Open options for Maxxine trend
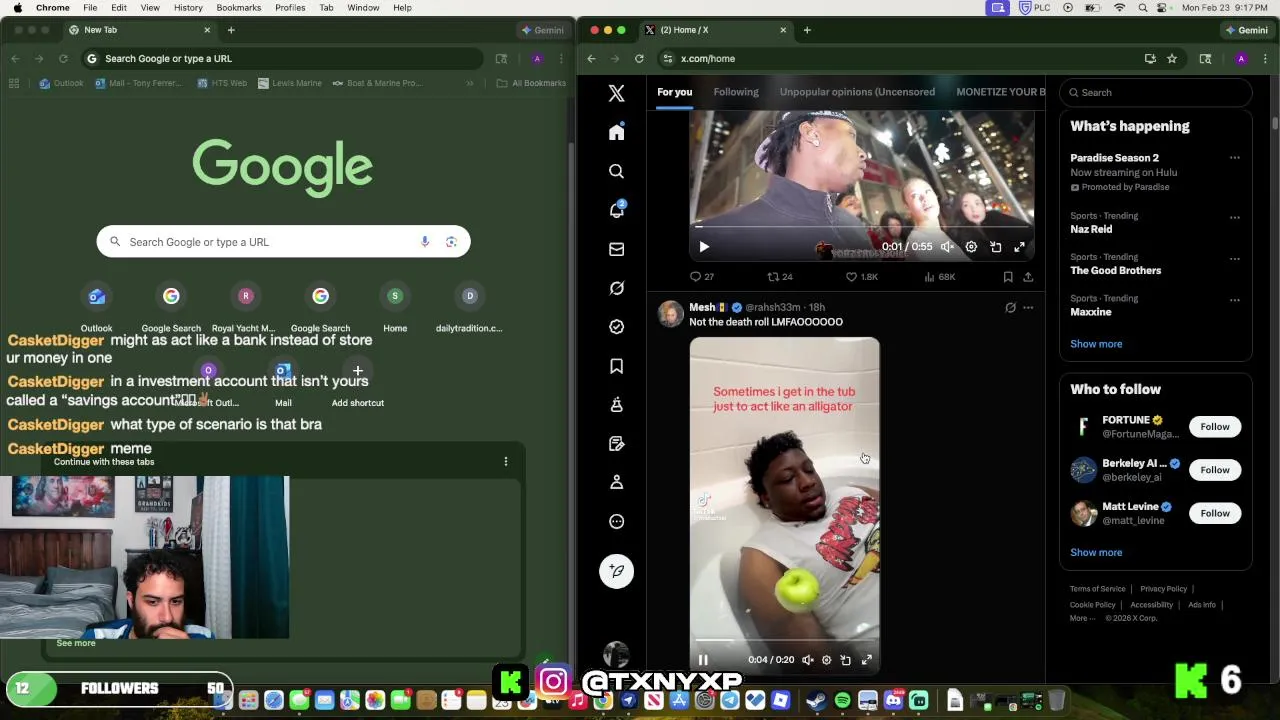The width and height of the screenshot is (1280, 720). pos(1235,299)
